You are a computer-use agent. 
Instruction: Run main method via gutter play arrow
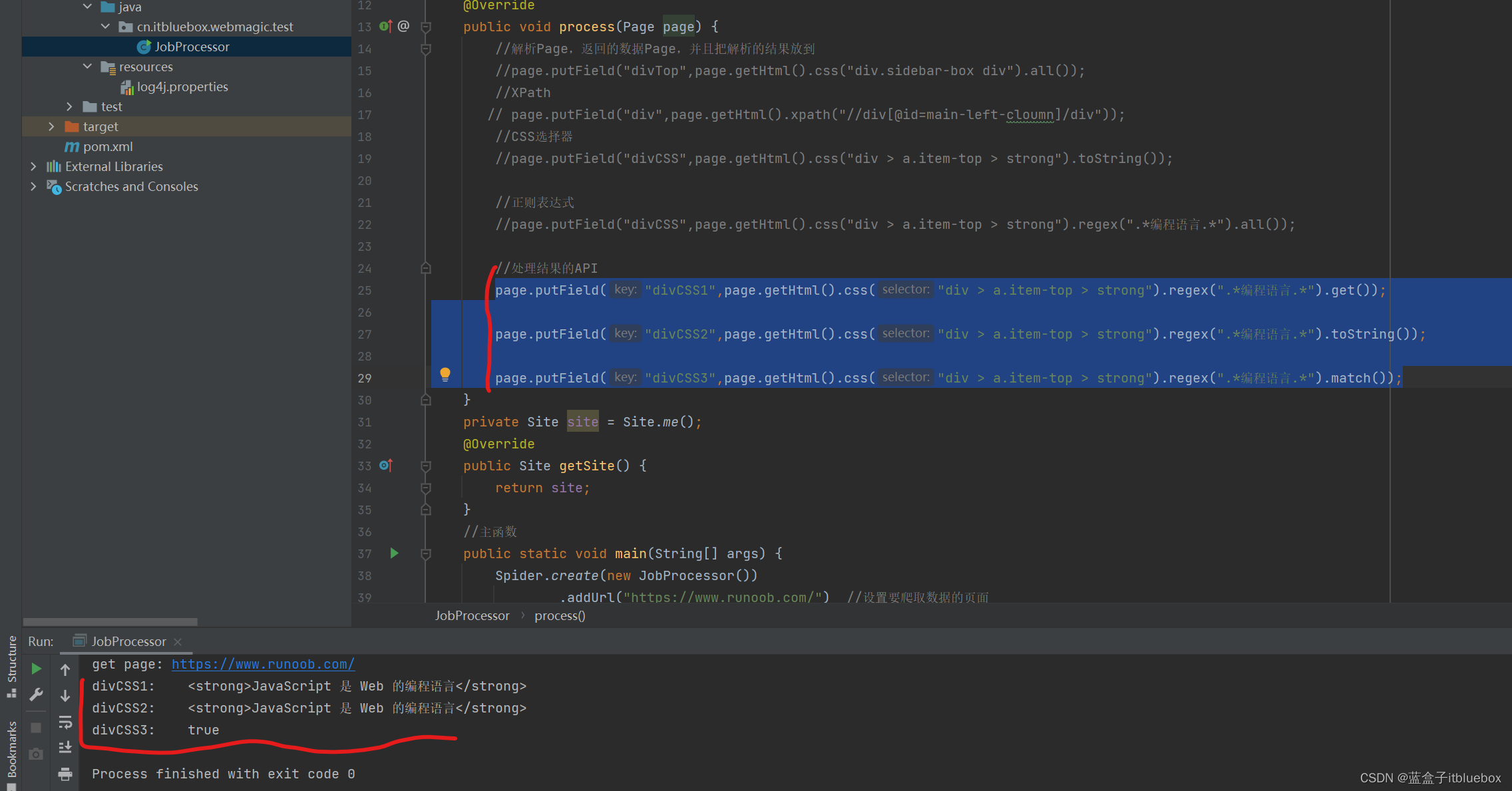[394, 554]
